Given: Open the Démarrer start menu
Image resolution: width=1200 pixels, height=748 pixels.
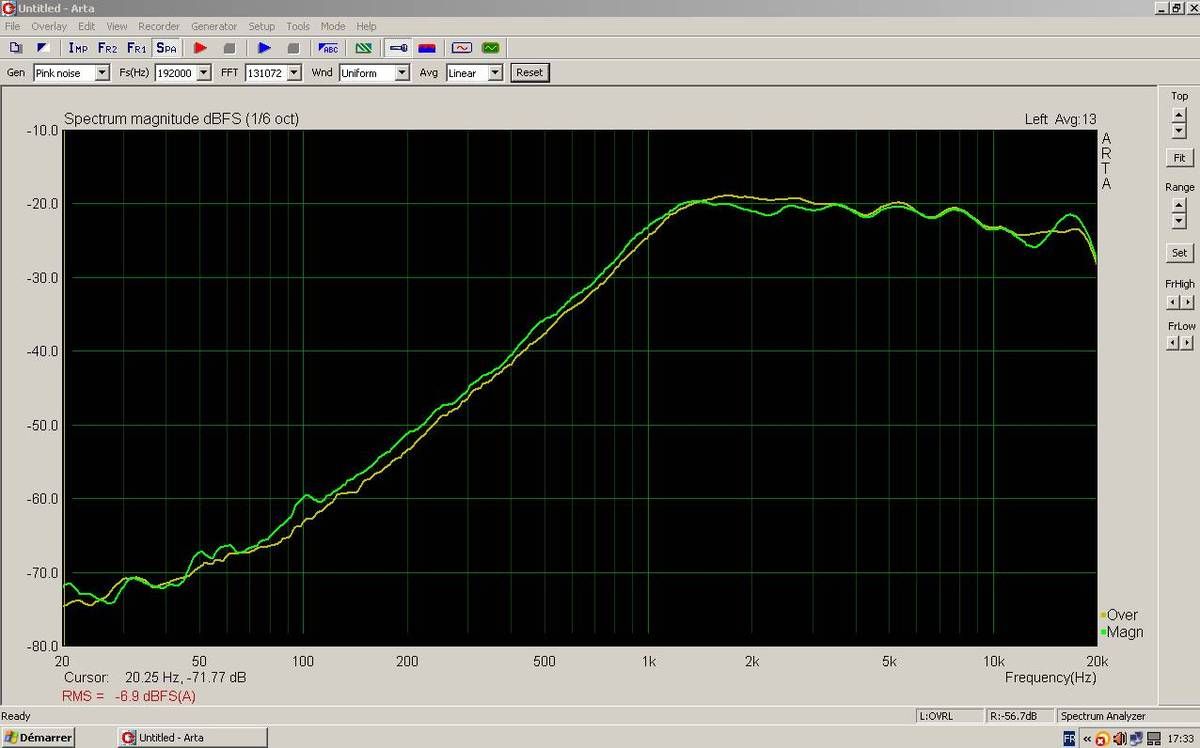Looking at the screenshot, I should pyautogui.click(x=38, y=737).
